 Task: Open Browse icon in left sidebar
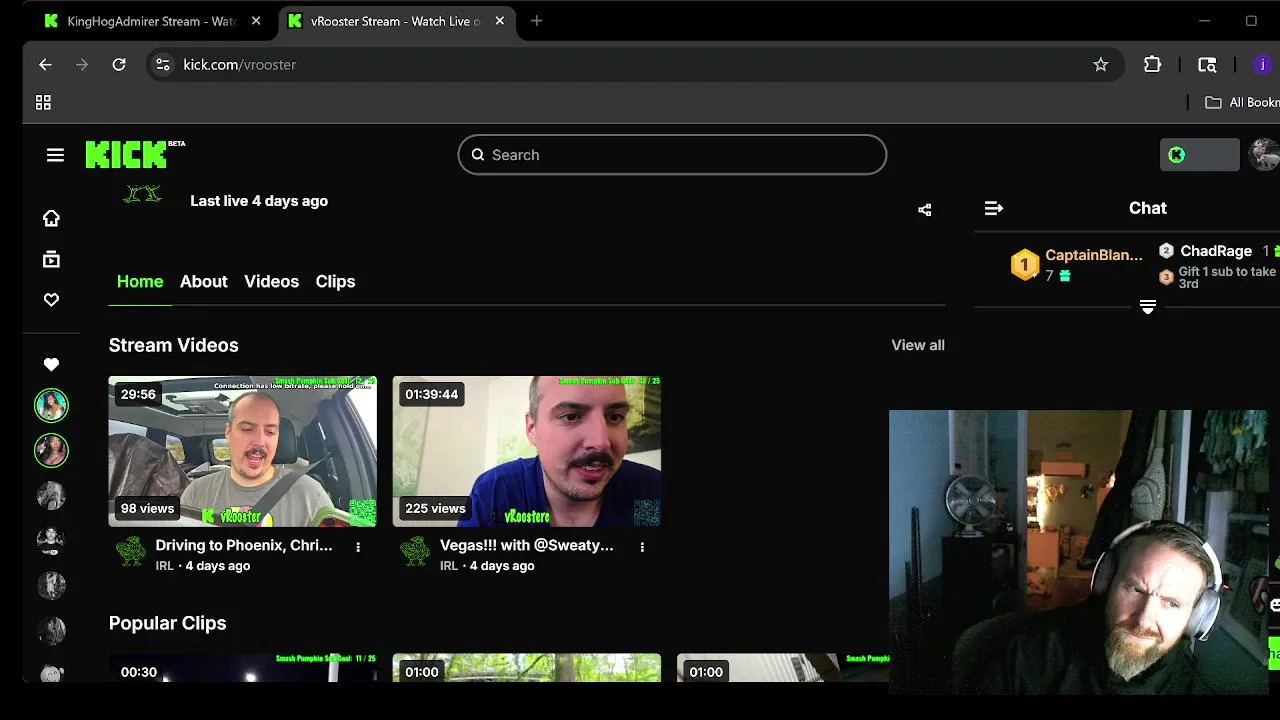pos(51,260)
